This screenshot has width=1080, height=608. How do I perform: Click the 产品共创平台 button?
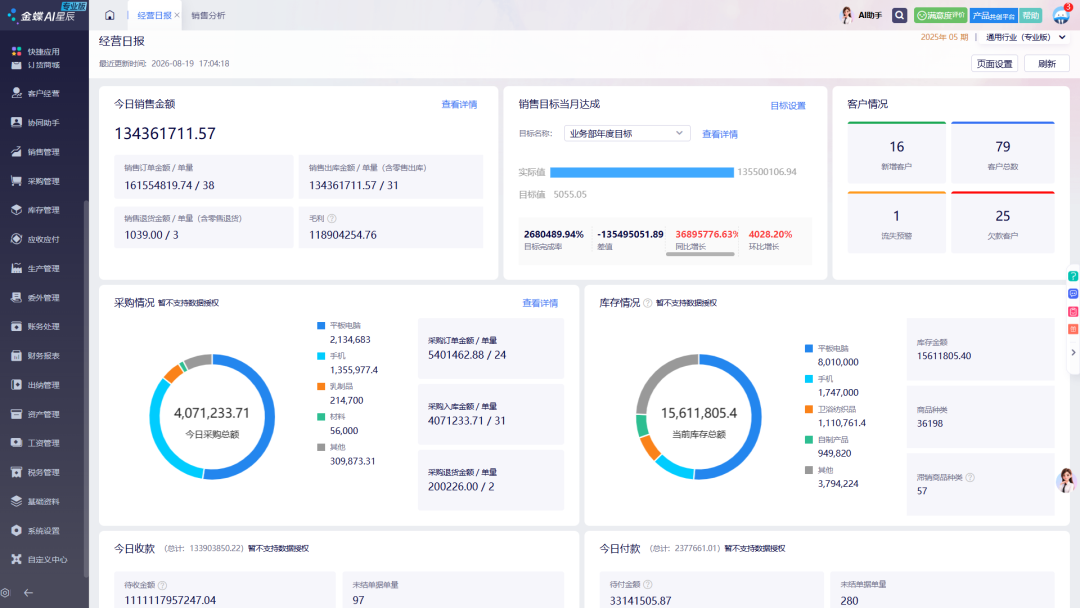pyautogui.click(x=993, y=15)
